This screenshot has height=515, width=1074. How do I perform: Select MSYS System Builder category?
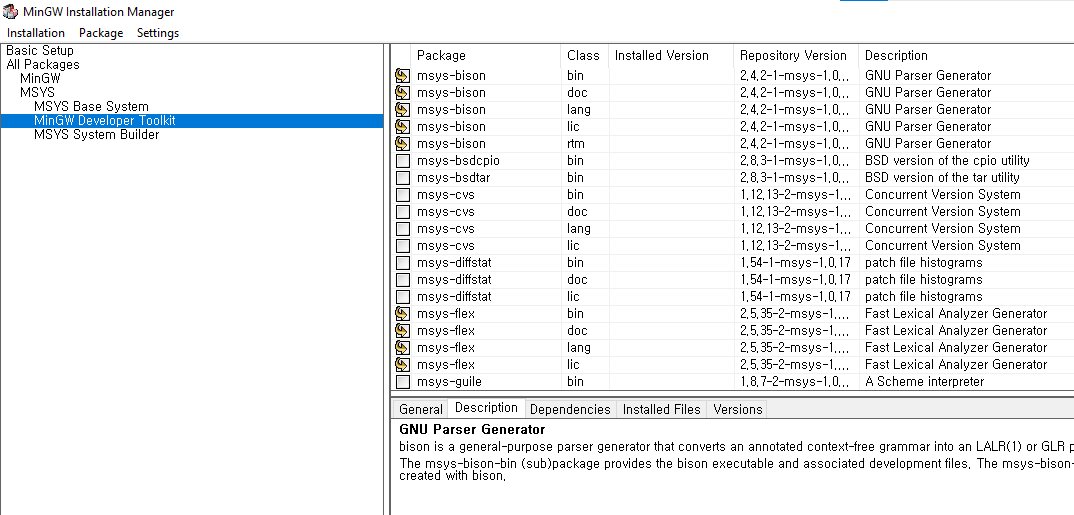tap(97, 135)
